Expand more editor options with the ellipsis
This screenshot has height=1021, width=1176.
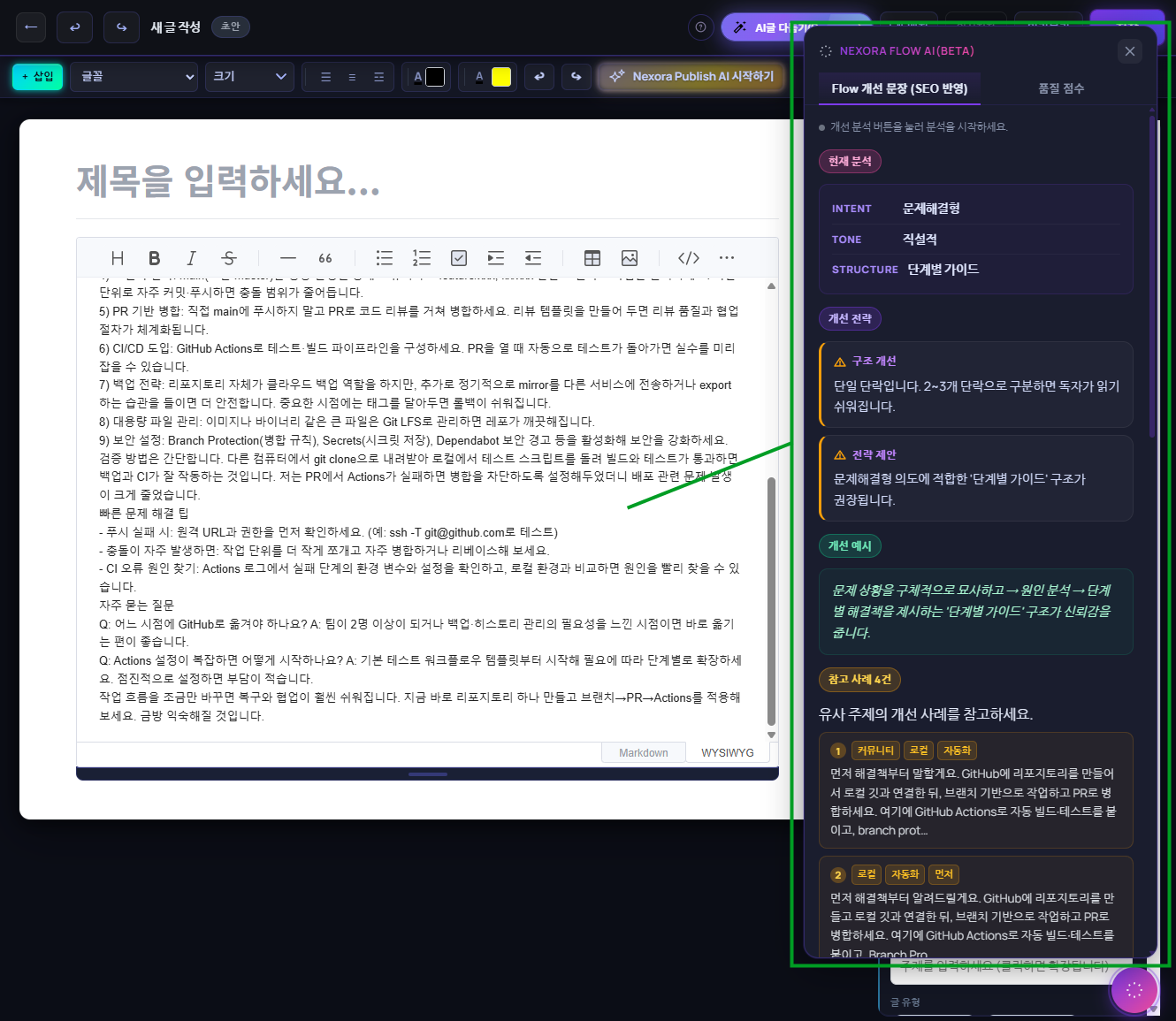pyautogui.click(x=727, y=258)
